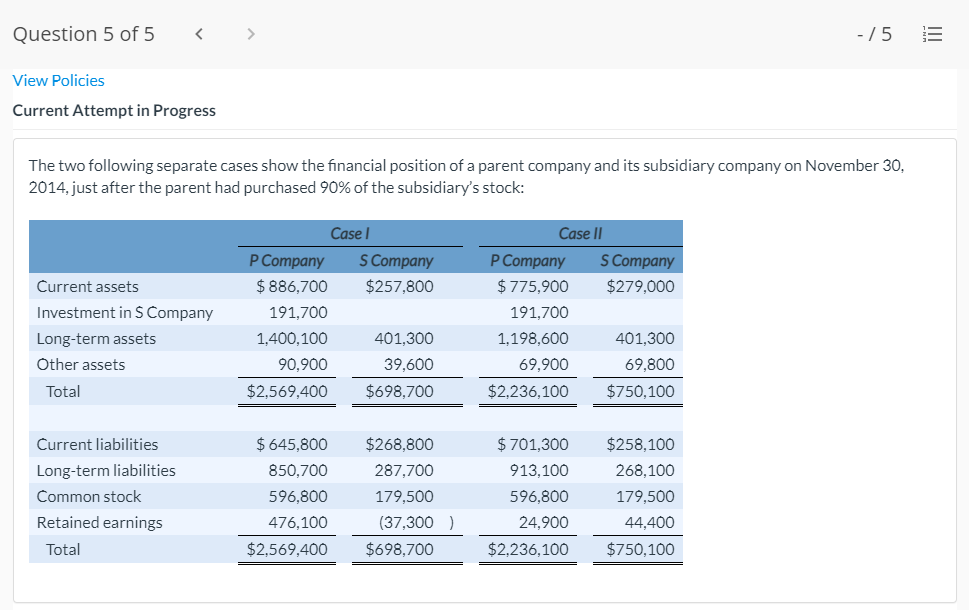Open the View Policies link

pyautogui.click(x=58, y=80)
